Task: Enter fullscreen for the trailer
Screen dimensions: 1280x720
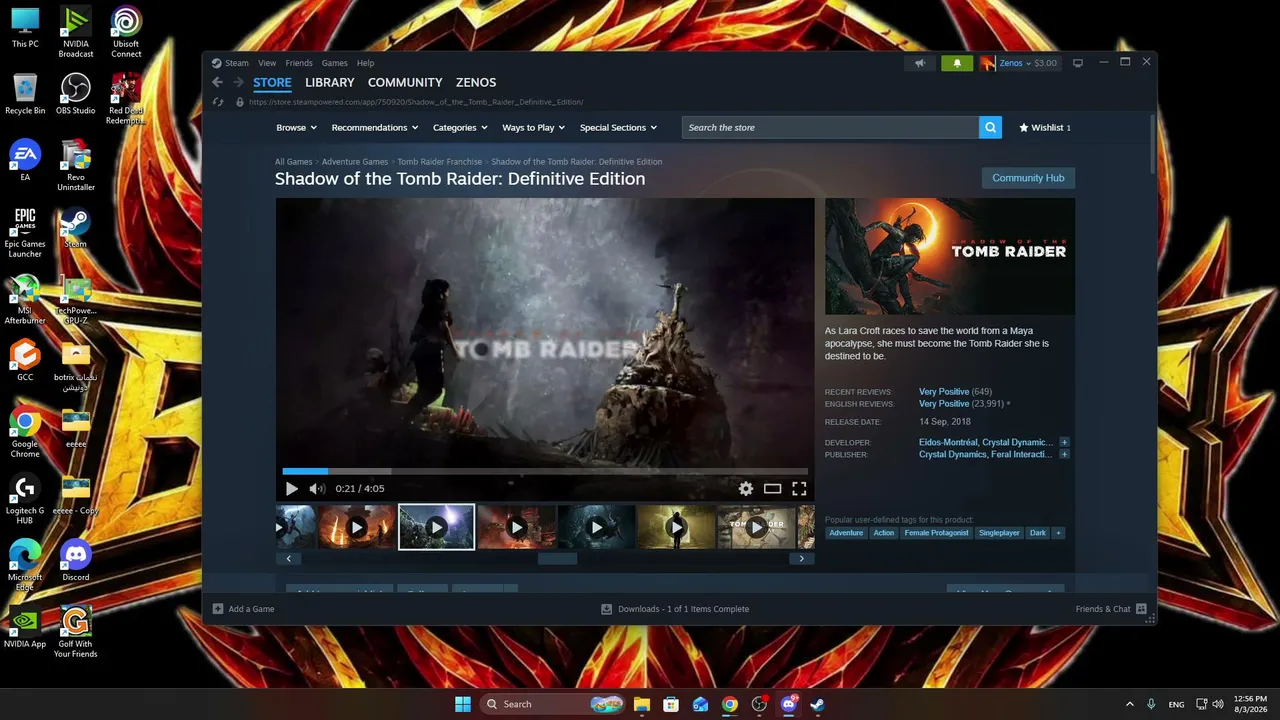Action: coord(799,489)
